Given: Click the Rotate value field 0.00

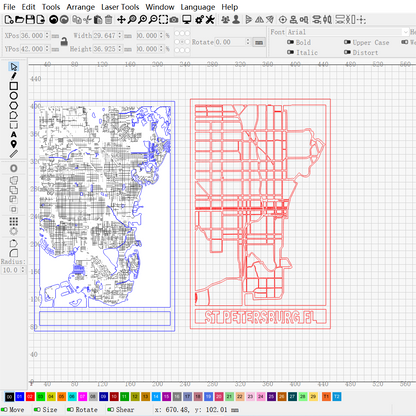Looking at the screenshot, I should pos(230,42).
